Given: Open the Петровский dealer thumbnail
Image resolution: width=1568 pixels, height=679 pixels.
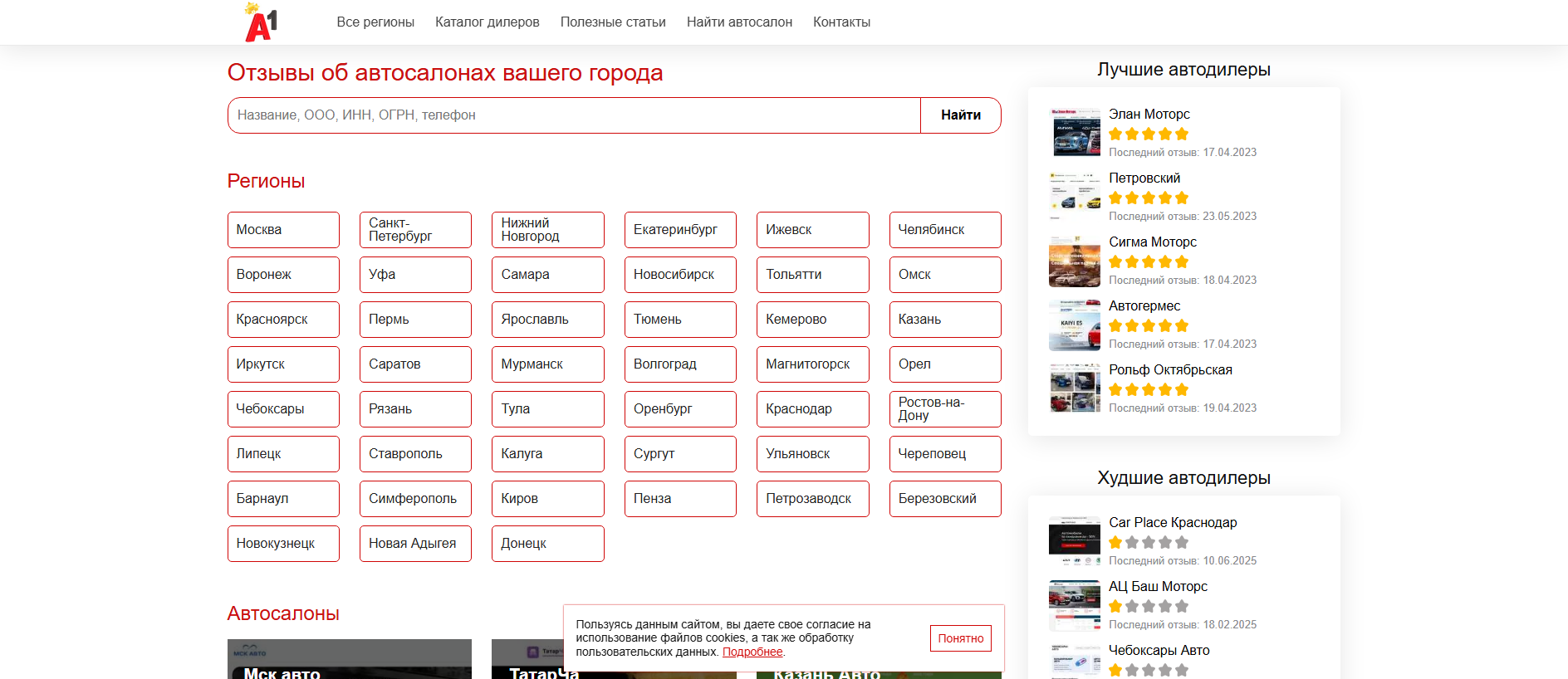Looking at the screenshot, I should (1075, 196).
